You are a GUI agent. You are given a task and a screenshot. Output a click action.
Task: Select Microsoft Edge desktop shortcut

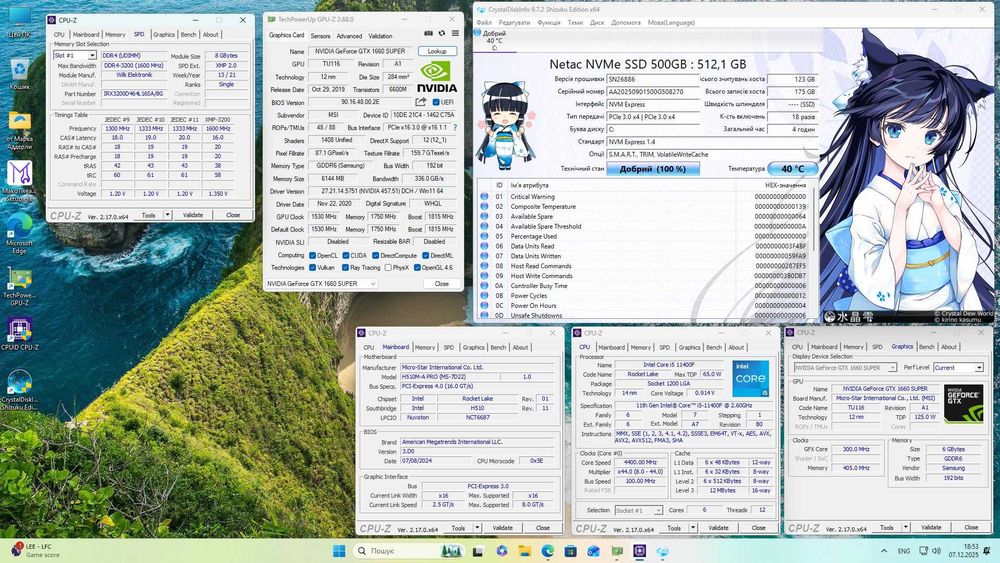(x=20, y=233)
